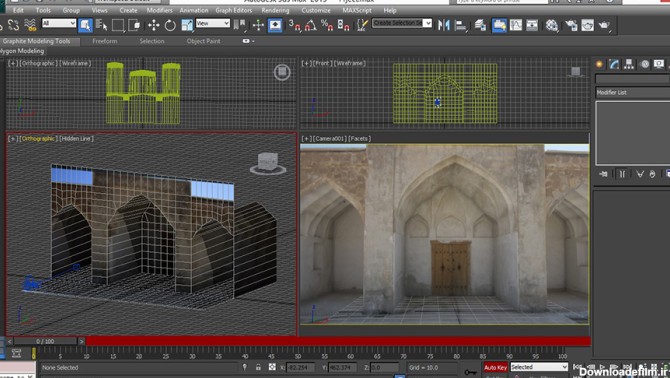Click the Unlink Selection toolbar icon

click(13, 25)
